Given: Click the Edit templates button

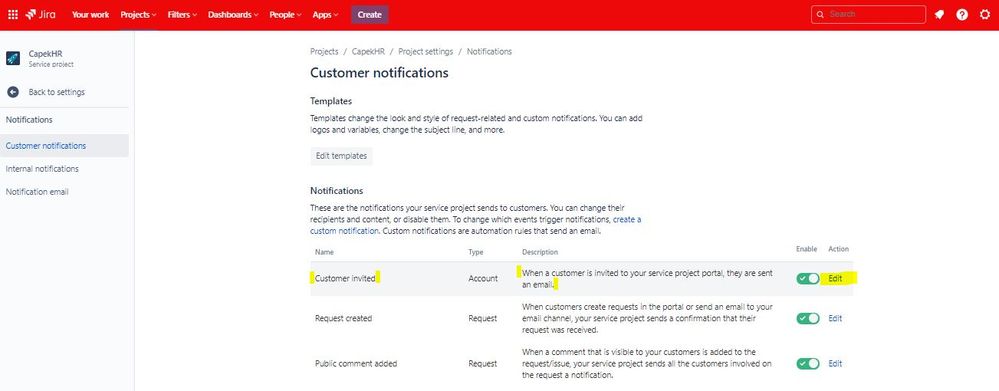Looking at the screenshot, I should point(341,155).
